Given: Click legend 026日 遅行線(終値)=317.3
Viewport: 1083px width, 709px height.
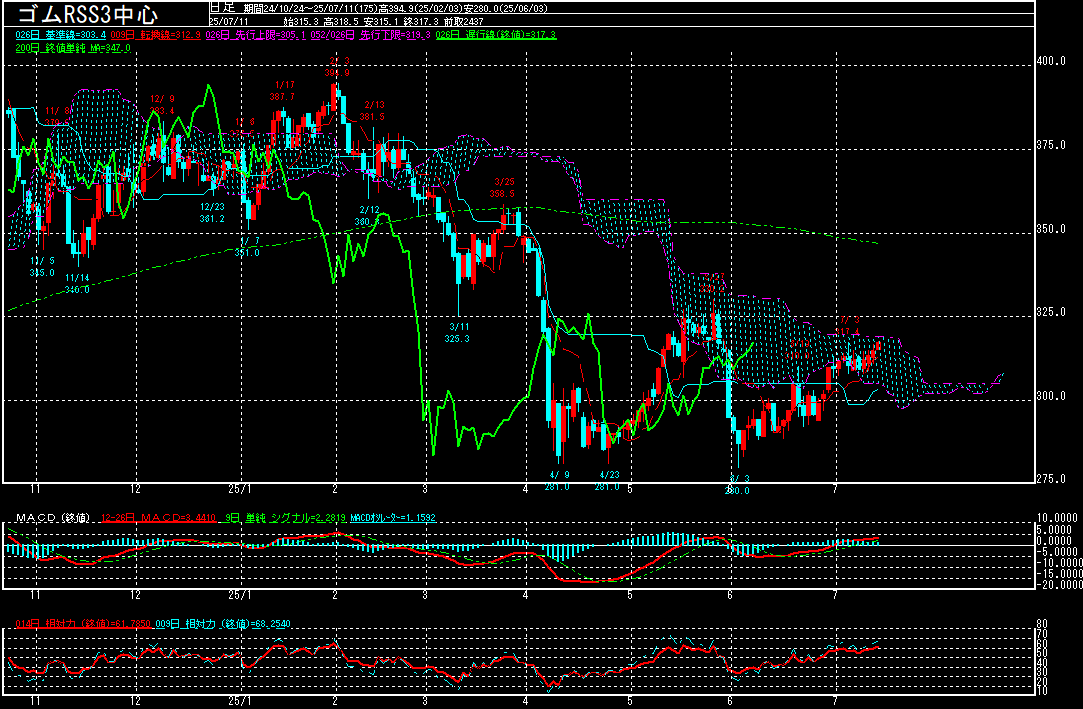Looking at the screenshot, I should tap(496, 35).
